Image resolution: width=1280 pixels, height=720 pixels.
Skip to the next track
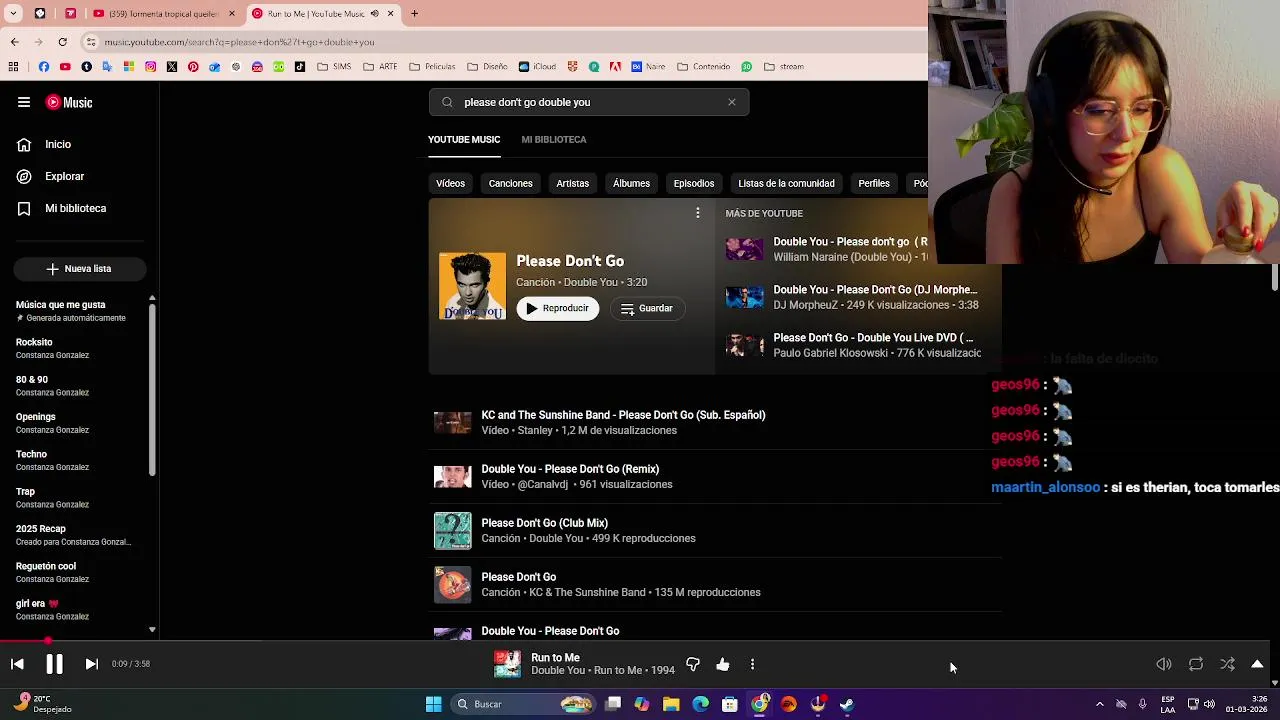[x=91, y=664]
